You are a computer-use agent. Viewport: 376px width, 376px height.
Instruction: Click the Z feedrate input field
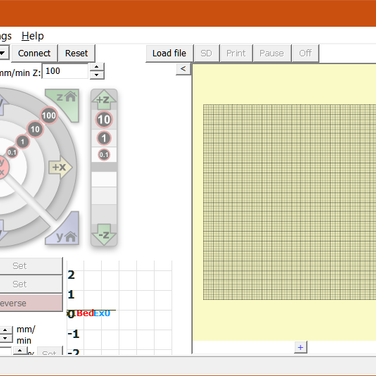pos(66,71)
